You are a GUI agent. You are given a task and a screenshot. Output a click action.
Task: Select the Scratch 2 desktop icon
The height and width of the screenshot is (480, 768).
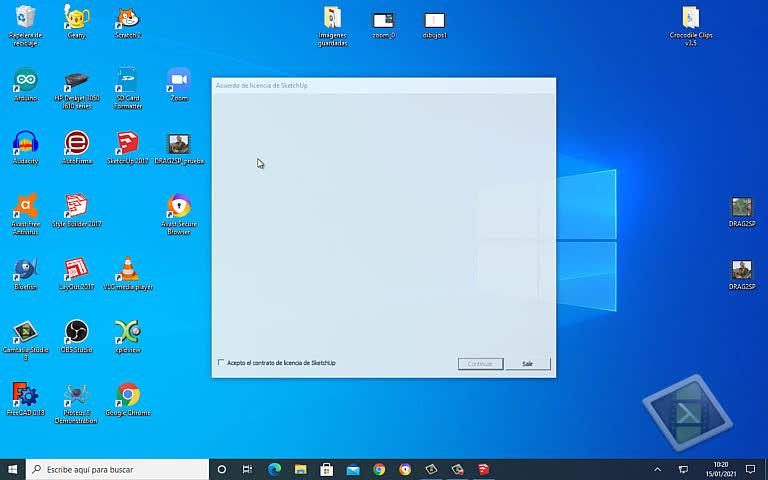coord(127,18)
